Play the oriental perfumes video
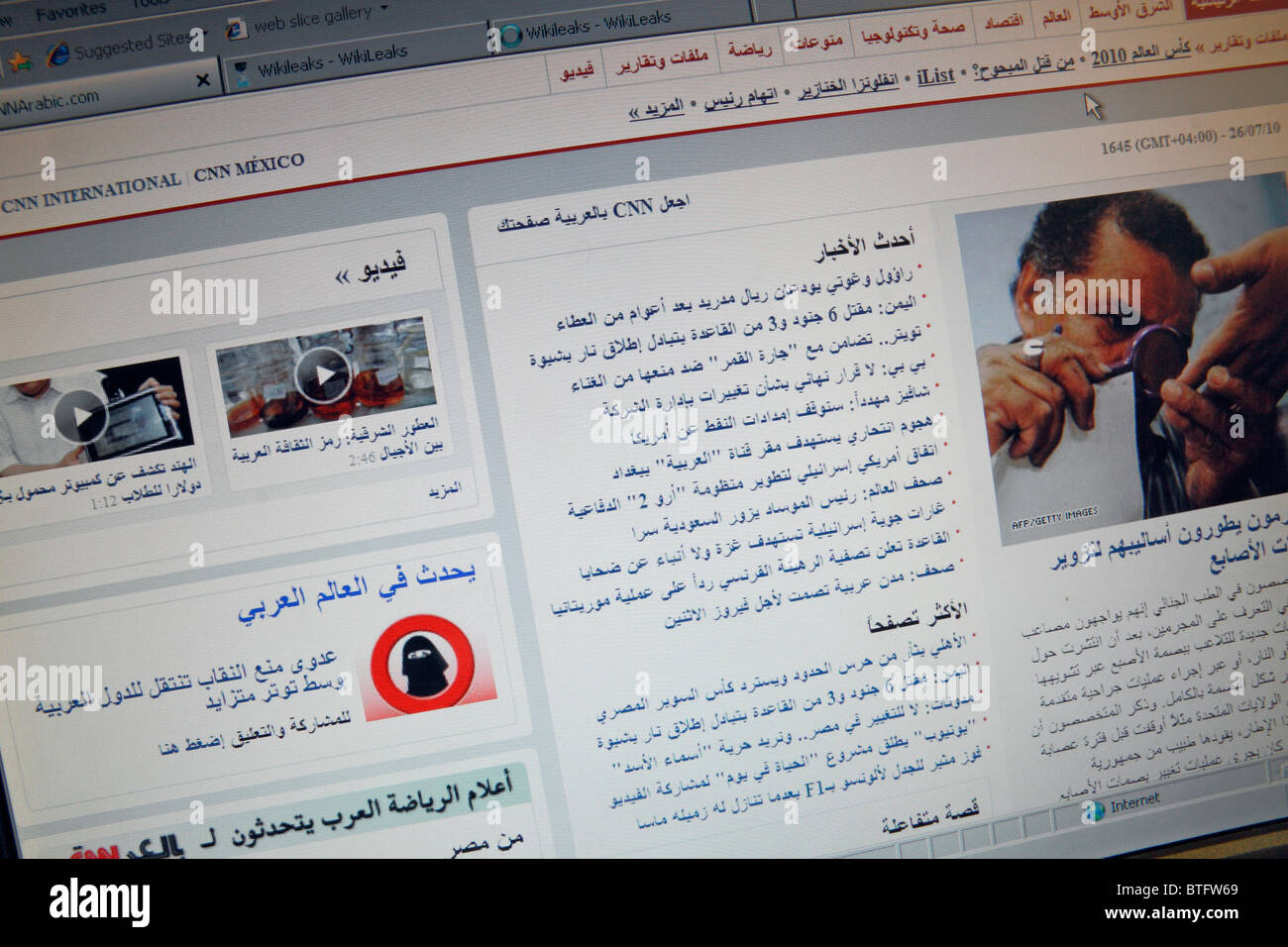Image resolution: width=1288 pixels, height=947 pixels. tap(323, 375)
